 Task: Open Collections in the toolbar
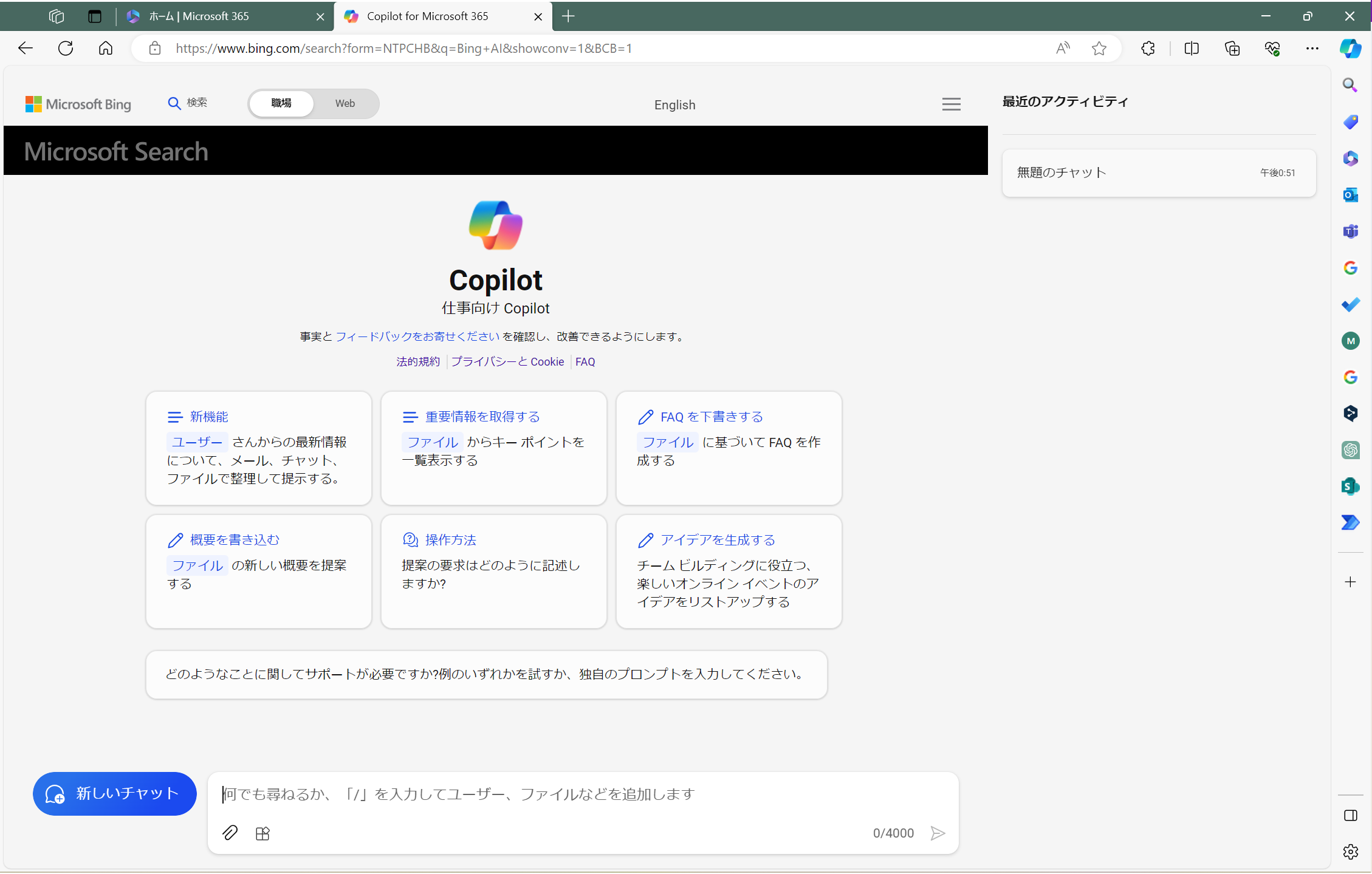pyautogui.click(x=1232, y=49)
